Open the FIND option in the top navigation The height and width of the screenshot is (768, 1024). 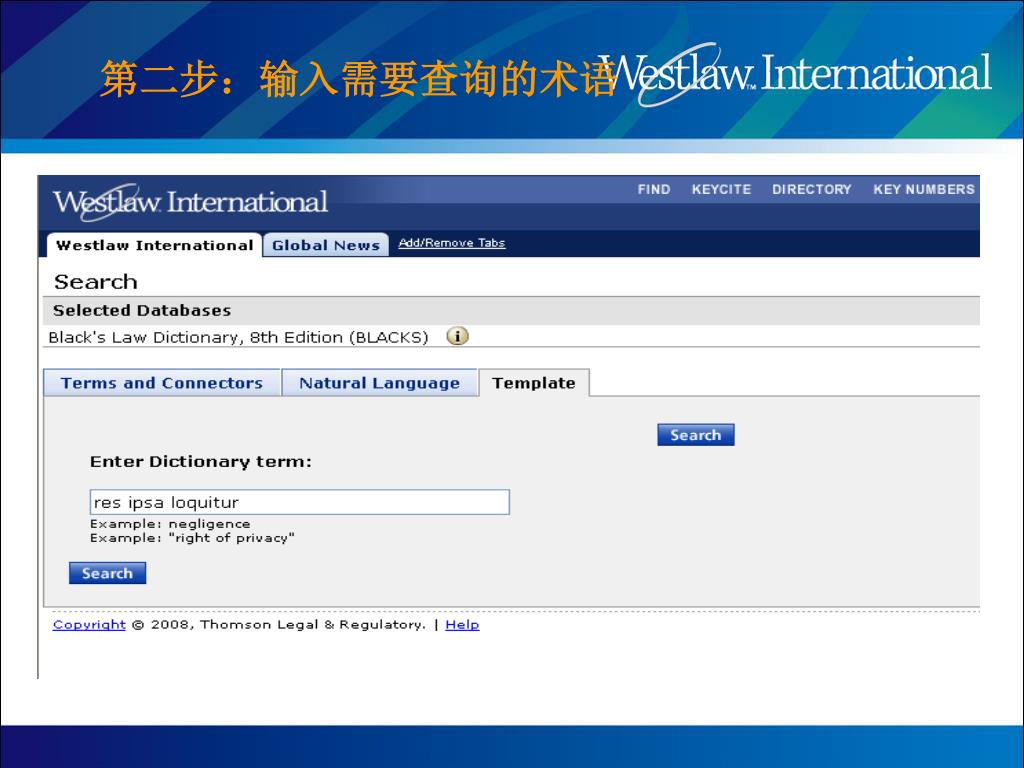click(x=654, y=189)
